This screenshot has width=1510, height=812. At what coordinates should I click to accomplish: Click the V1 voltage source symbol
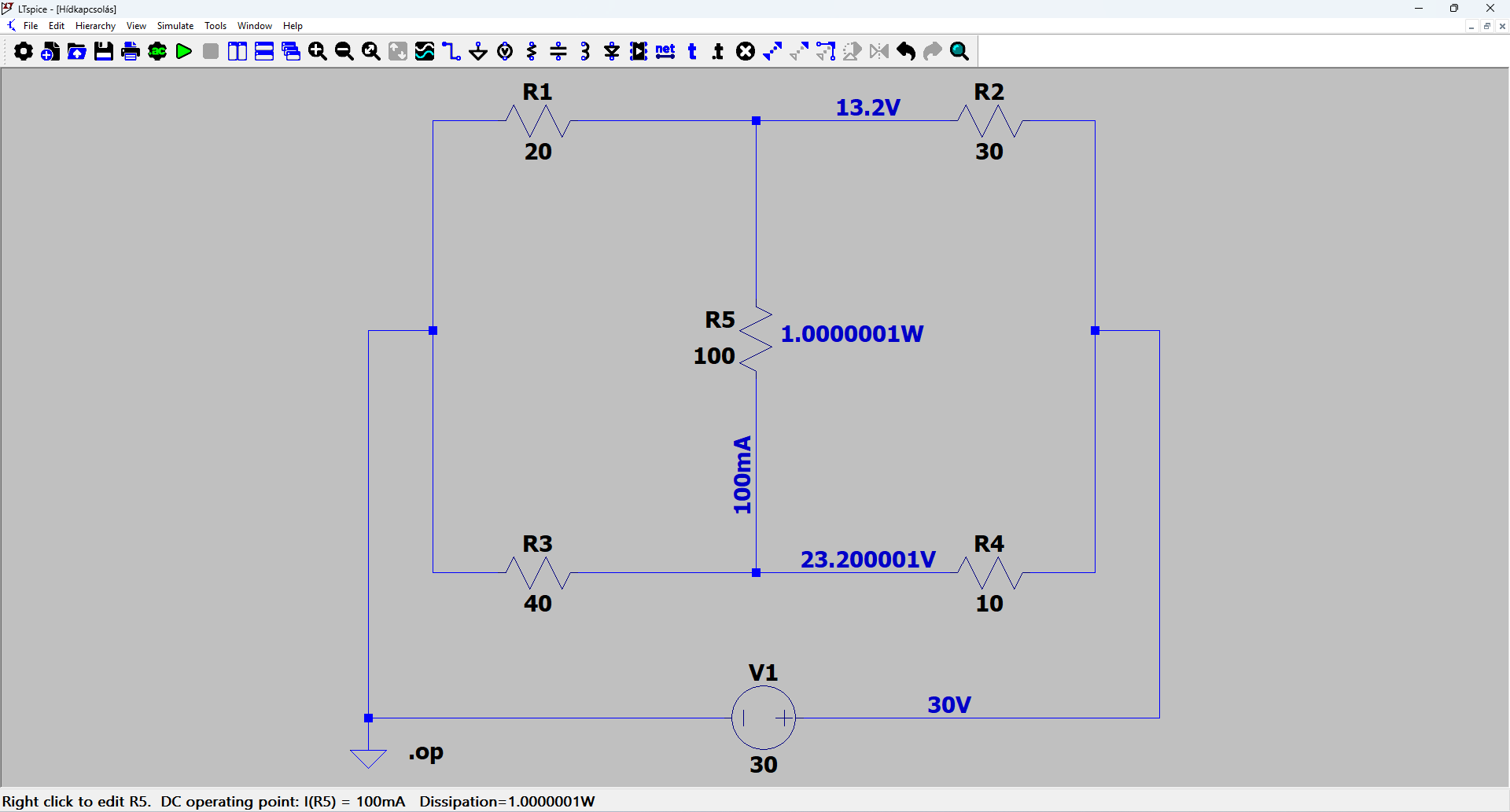point(763,717)
